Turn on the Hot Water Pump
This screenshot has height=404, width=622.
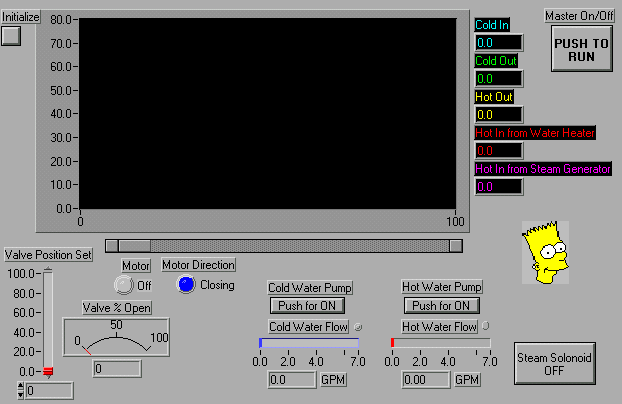(x=441, y=306)
